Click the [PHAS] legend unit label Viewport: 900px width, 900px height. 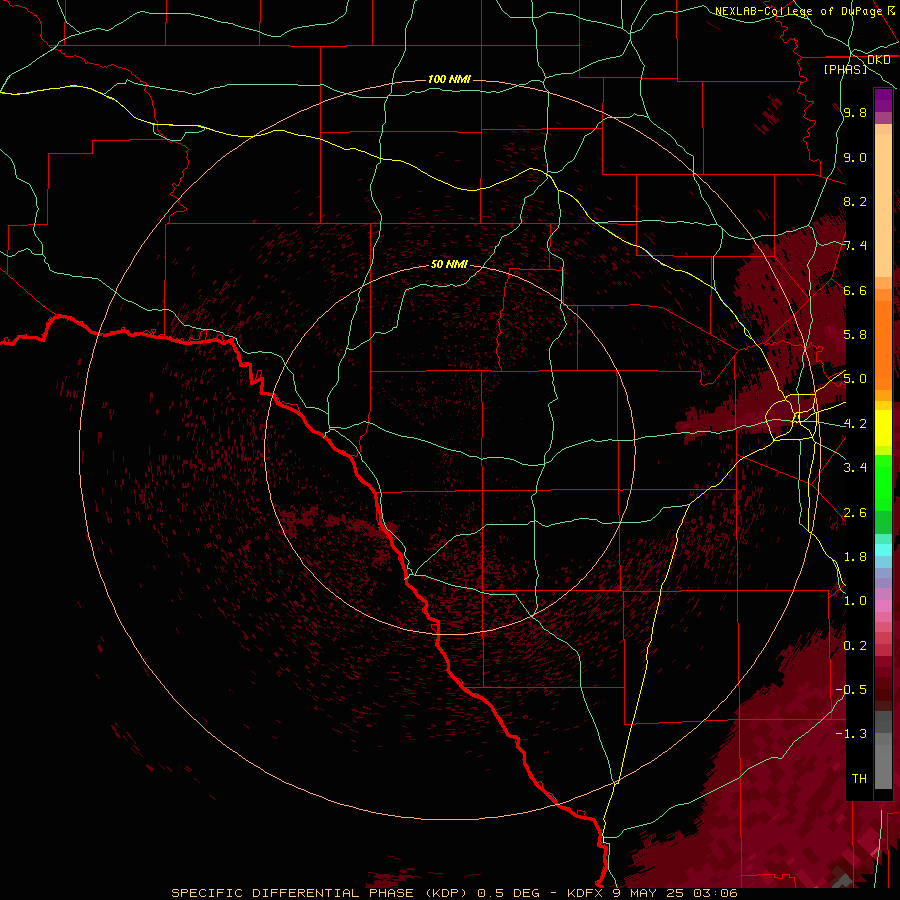[845, 70]
